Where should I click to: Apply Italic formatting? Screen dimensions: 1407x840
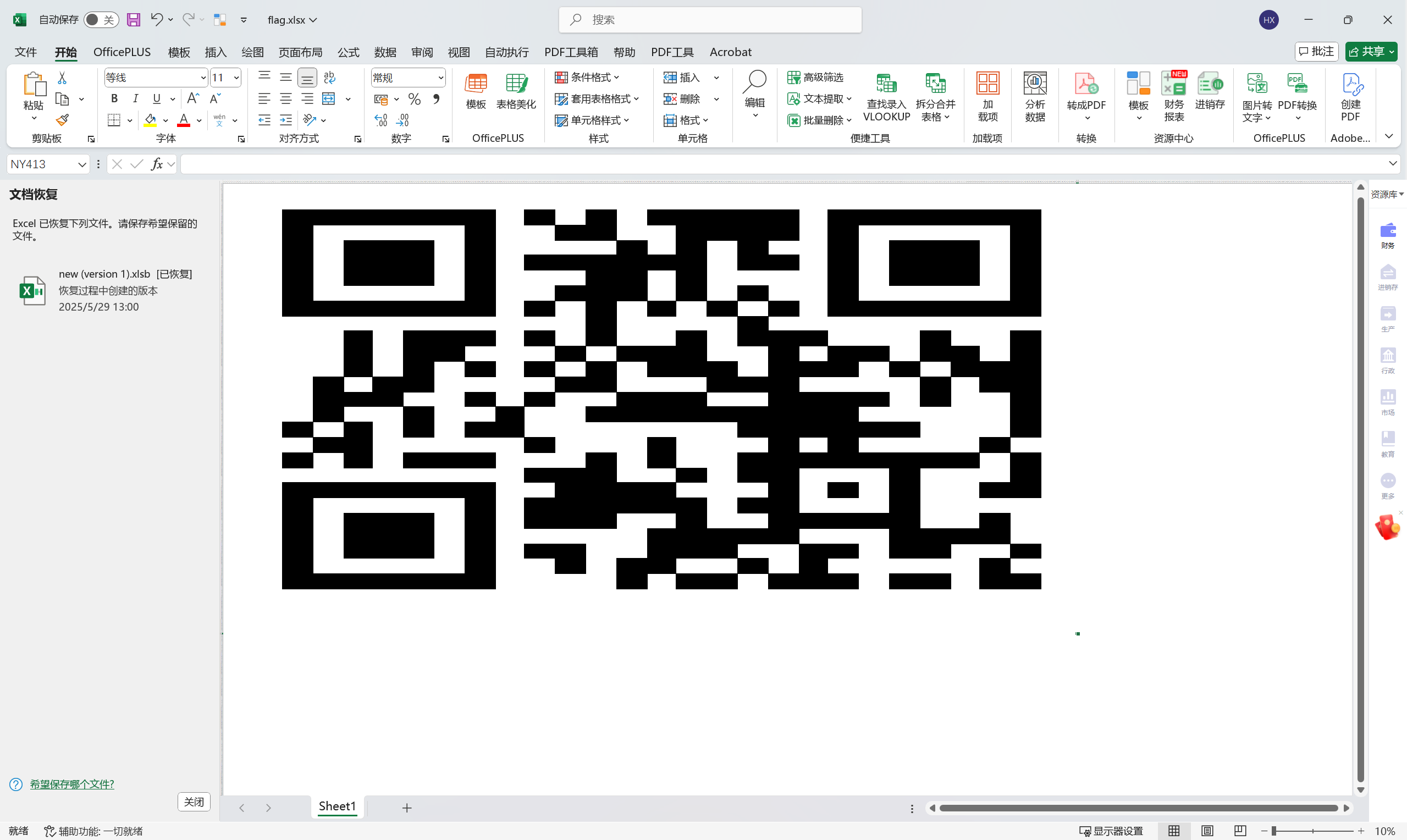135,98
